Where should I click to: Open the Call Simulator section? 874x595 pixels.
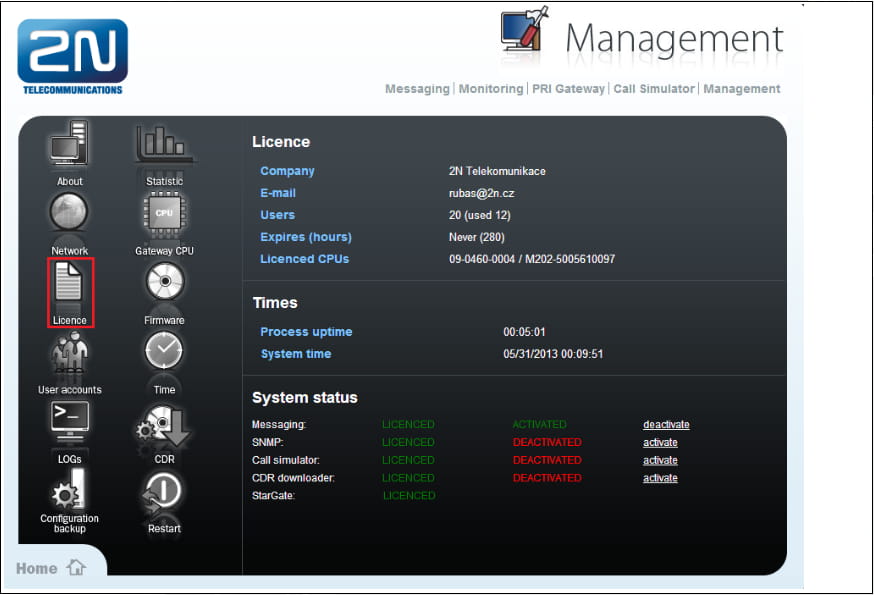point(654,89)
